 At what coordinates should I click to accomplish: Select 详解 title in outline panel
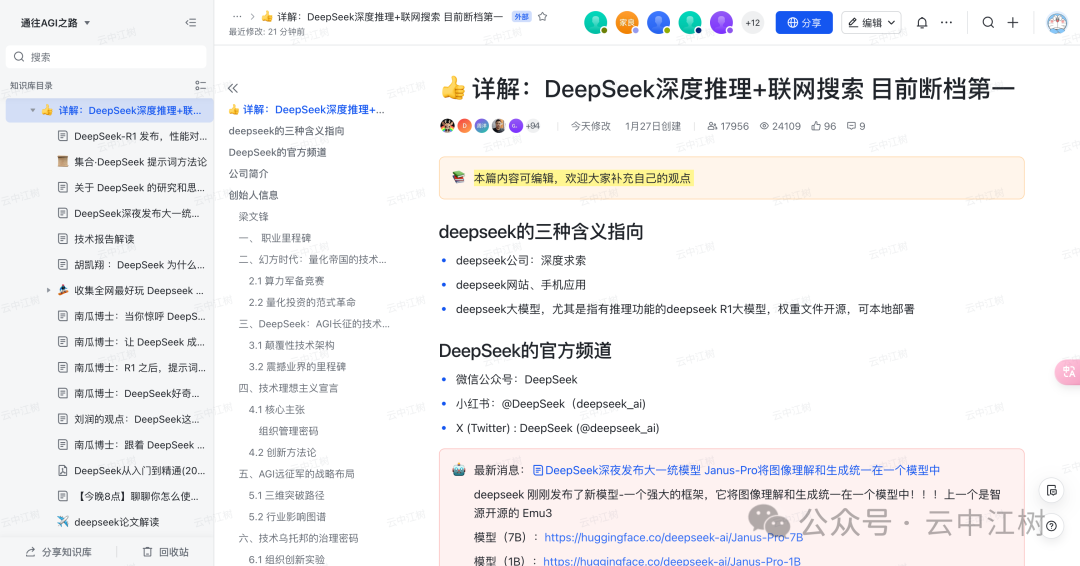[x=307, y=109]
